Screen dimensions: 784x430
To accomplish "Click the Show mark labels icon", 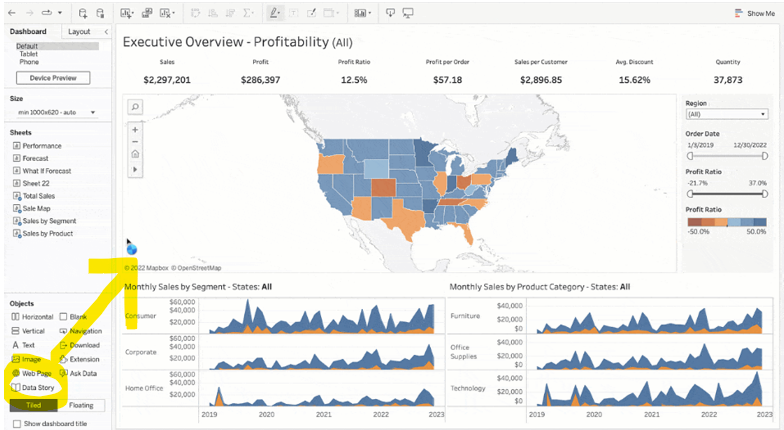I will pos(294,13).
